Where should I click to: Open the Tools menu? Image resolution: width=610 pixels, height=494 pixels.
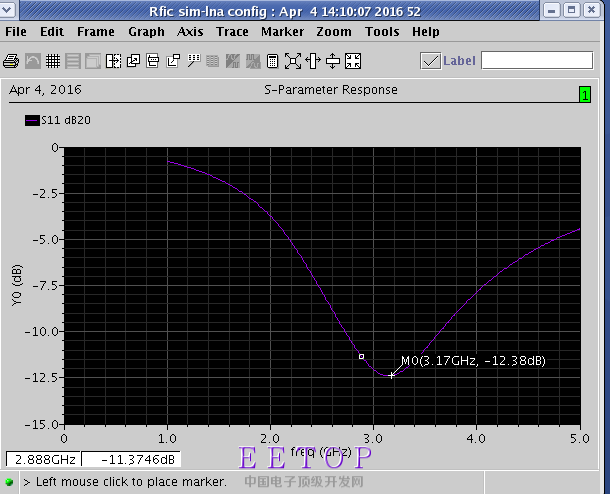point(382,32)
